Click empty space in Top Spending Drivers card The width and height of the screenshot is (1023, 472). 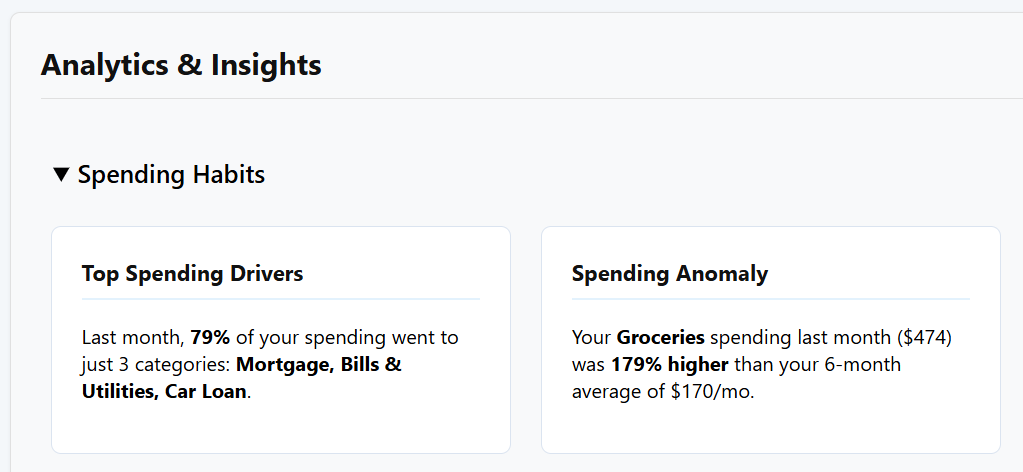pos(281,428)
